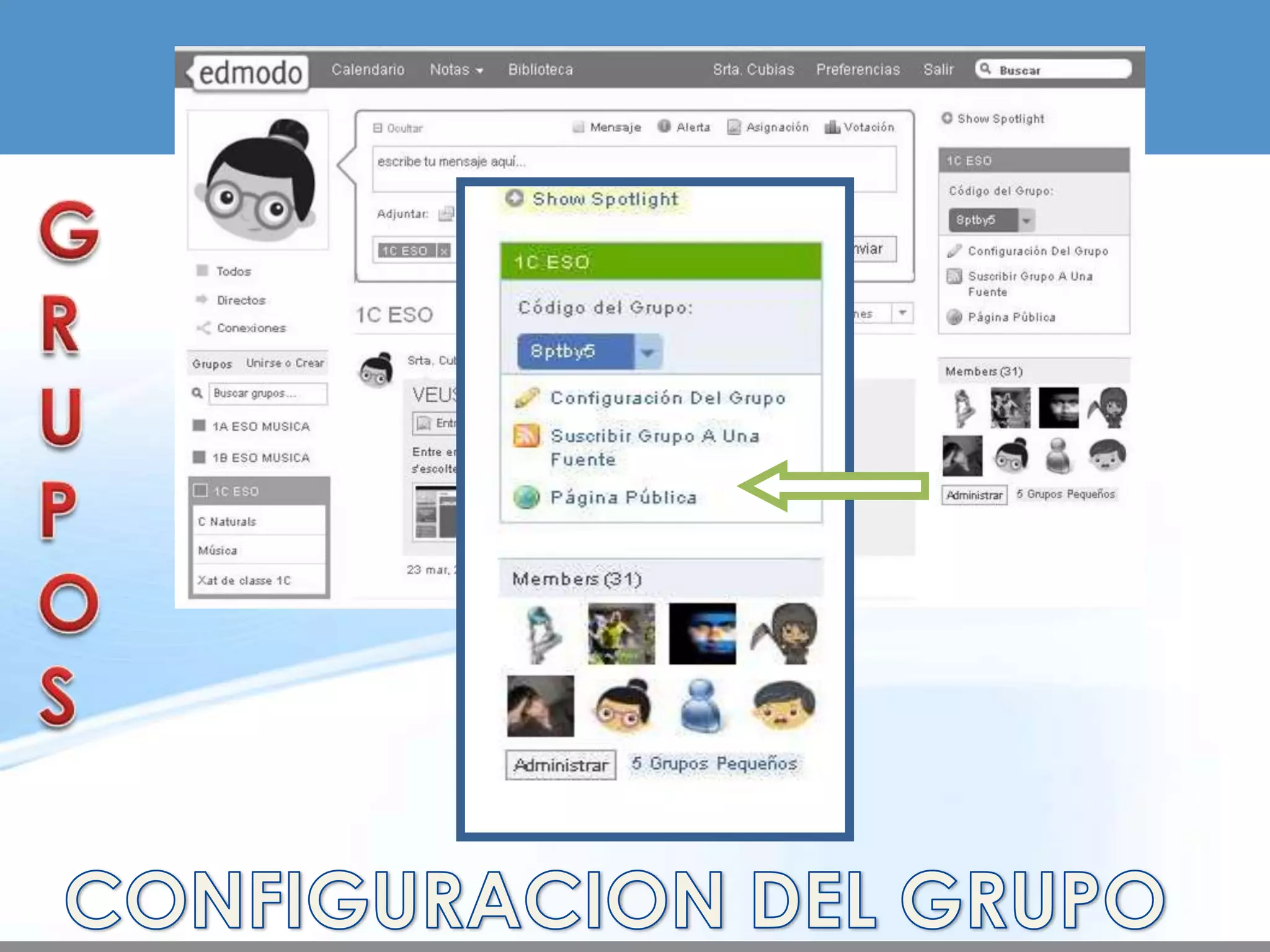
Task: Click the globe icon for Página Pública
Action: click(x=526, y=497)
